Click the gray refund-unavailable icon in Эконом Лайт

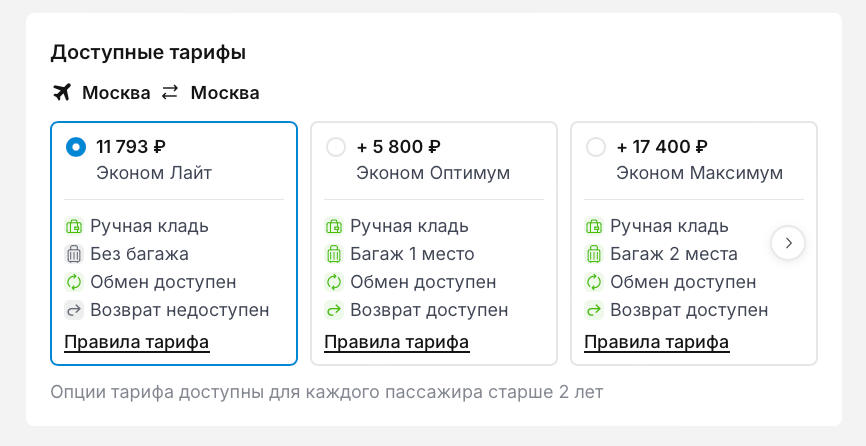(73, 310)
